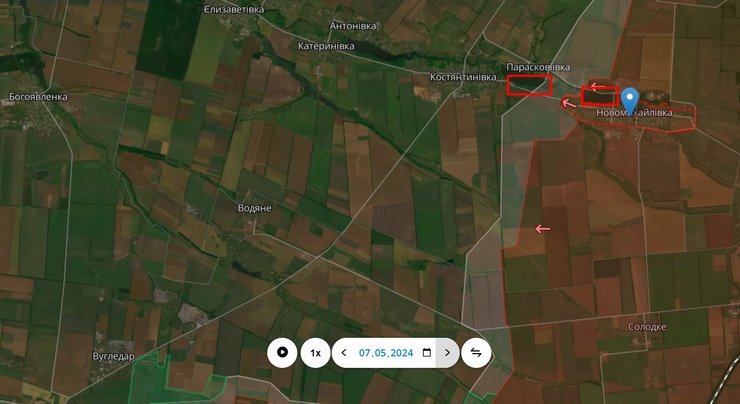The width and height of the screenshot is (740, 404).
Task: Click the blue location pin marker
Action: pyautogui.click(x=630, y=100)
